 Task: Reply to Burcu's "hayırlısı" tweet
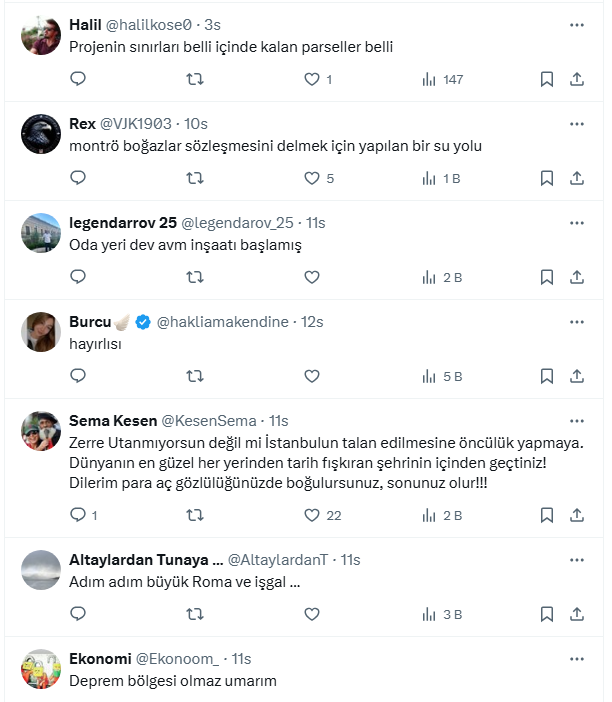click(x=79, y=376)
